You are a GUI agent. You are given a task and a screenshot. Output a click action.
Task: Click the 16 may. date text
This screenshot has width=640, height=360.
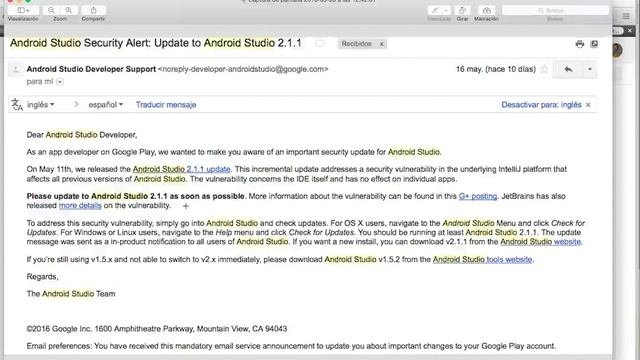click(496, 69)
